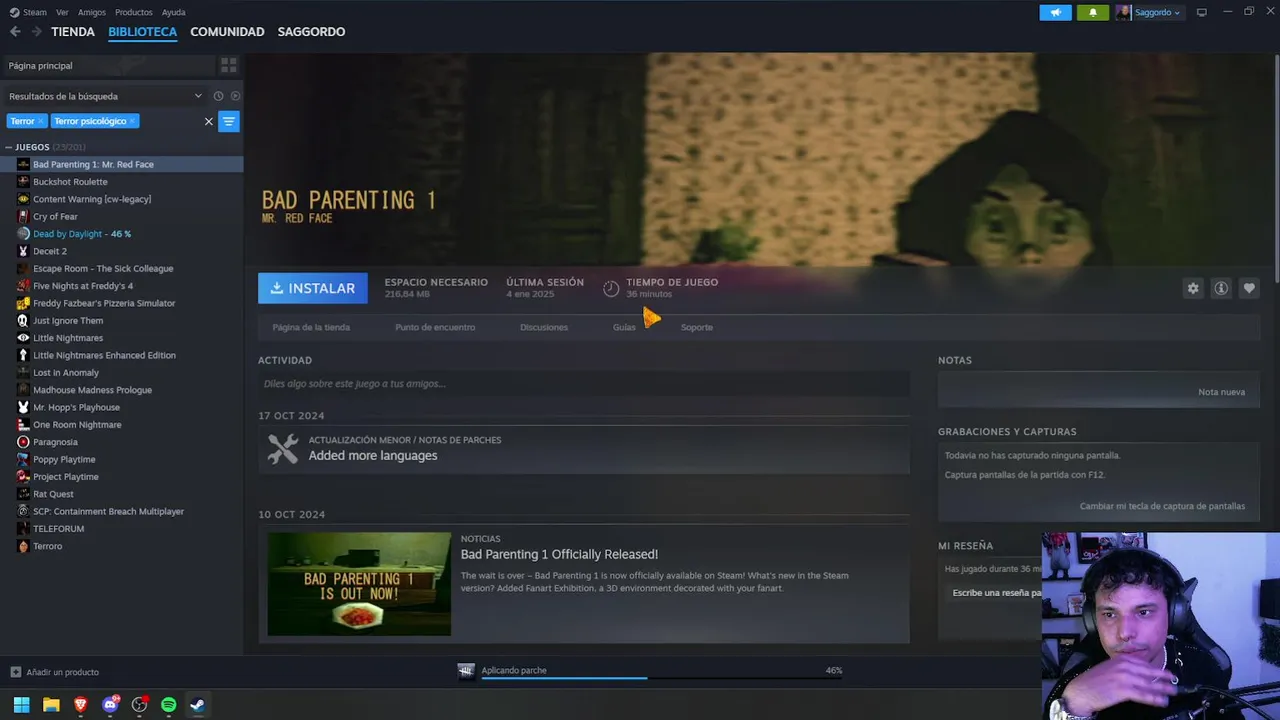Click the Little Nightmares game icon
The image size is (1280, 720).
click(x=23, y=338)
